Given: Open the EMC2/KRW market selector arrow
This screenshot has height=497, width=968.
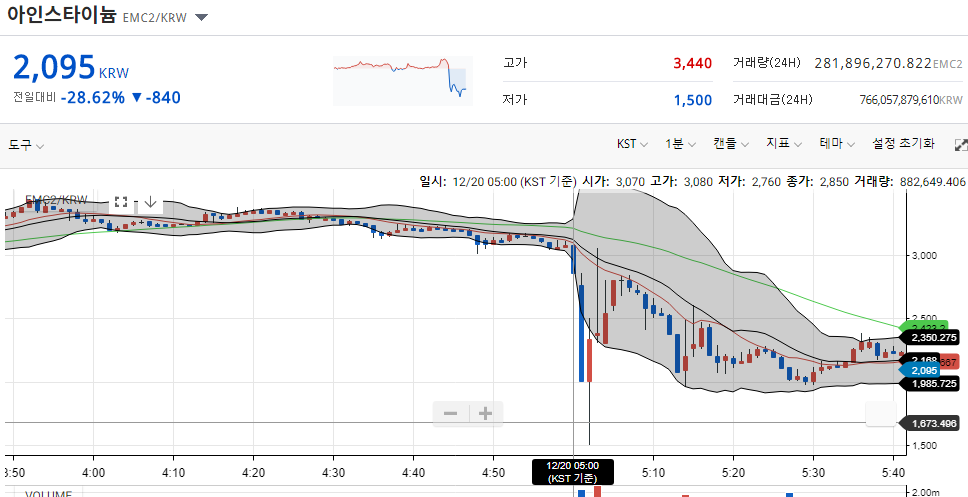Looking at the screenshot, I should 201,17.
